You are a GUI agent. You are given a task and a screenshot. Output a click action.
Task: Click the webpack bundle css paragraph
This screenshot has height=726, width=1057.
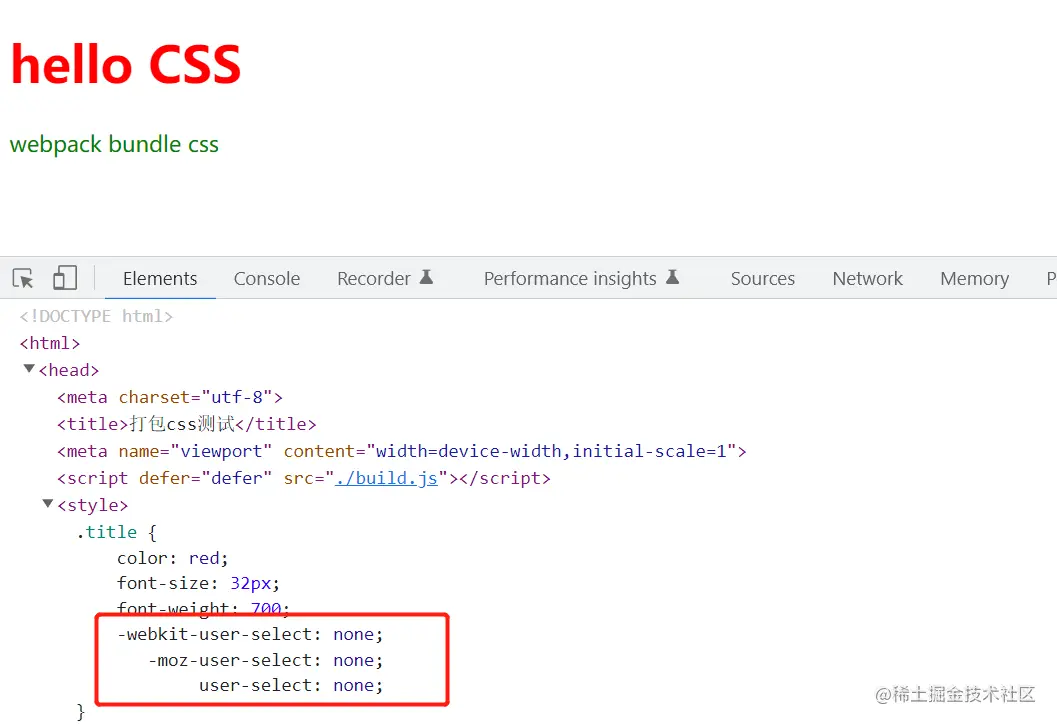(x=115, y=144)
